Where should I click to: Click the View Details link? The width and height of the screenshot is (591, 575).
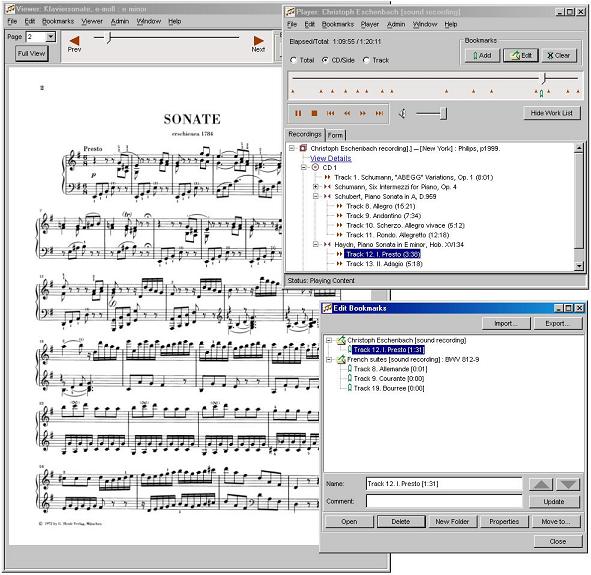pos(331,158)
